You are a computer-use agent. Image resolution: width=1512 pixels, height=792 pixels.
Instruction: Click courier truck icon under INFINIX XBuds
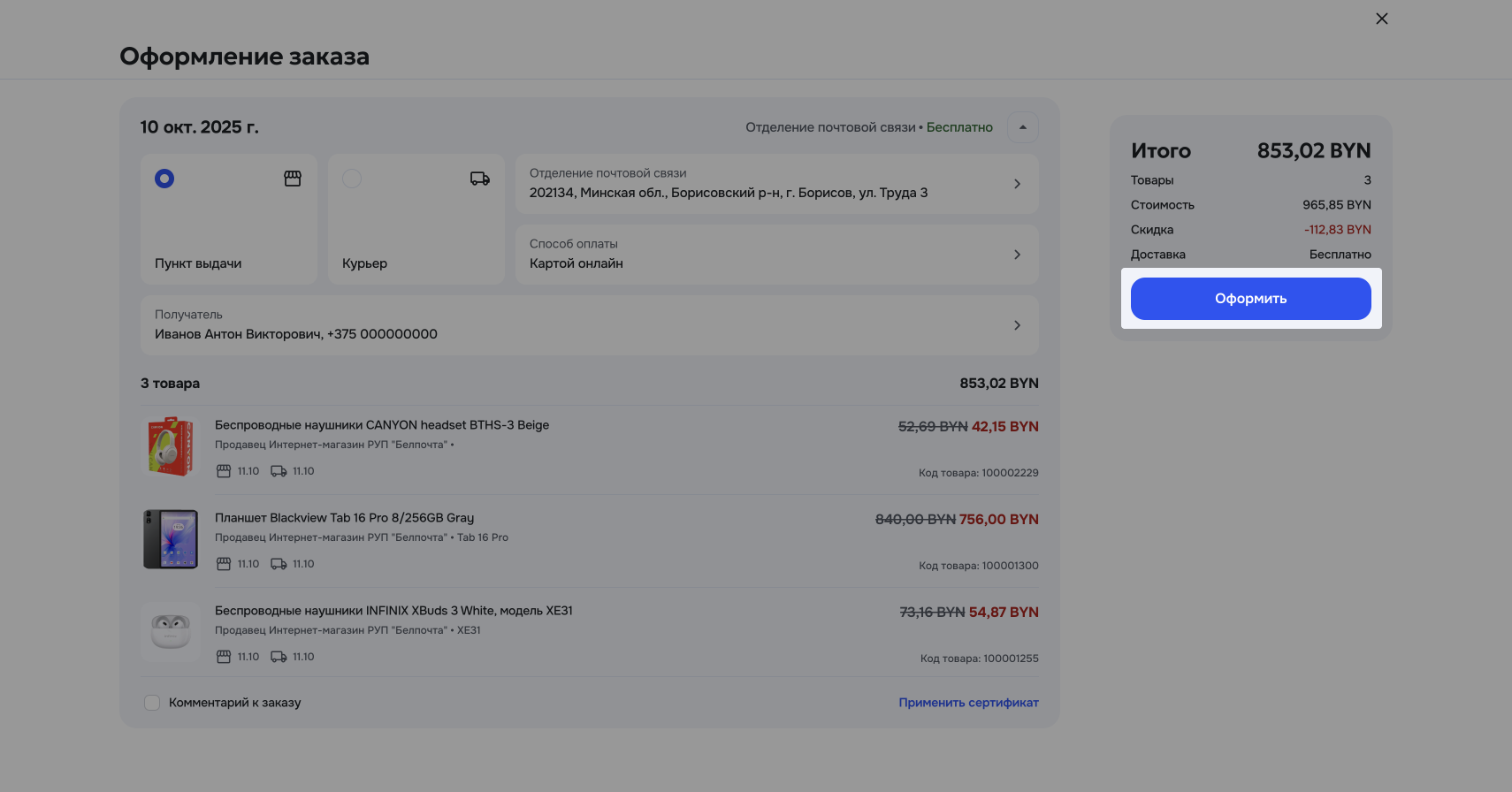pos(279,657)
